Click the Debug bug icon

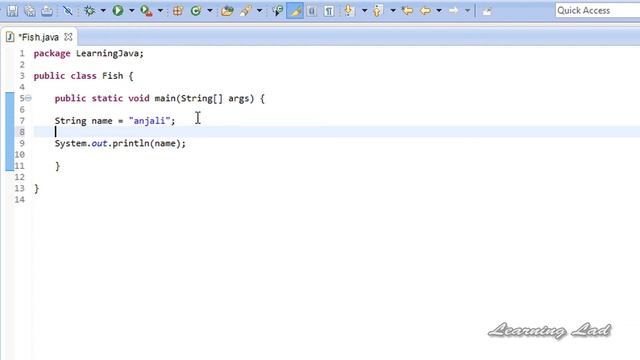click(89, 11)
